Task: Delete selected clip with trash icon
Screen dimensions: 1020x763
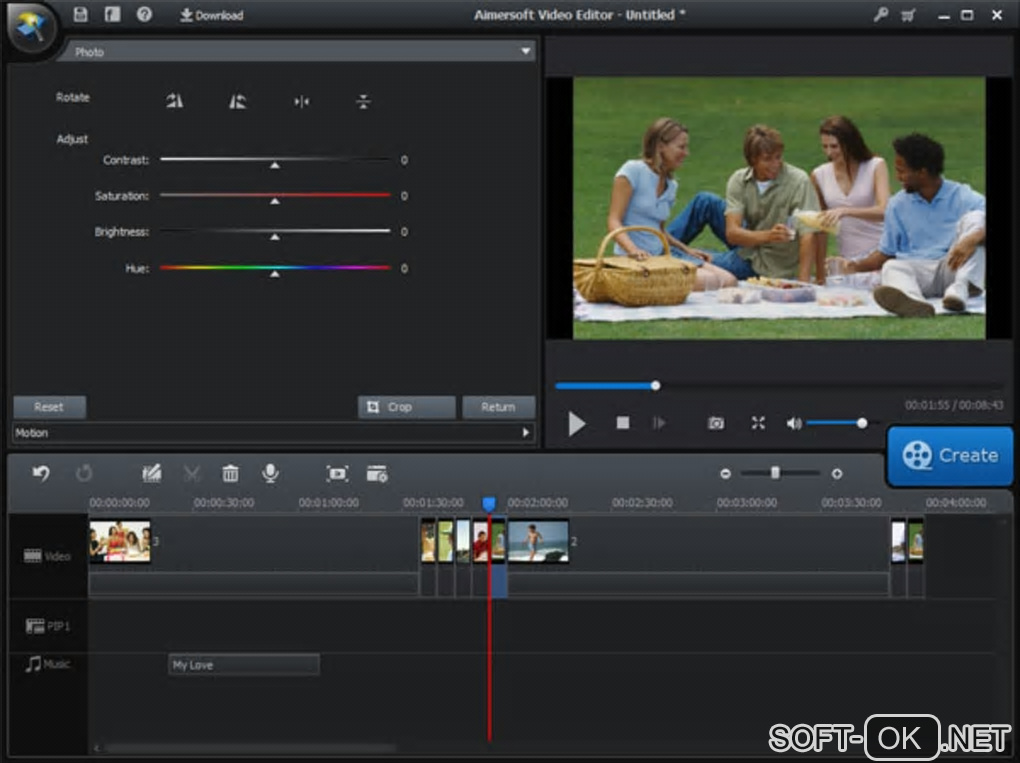Action: pyautogui.click(x=230, y=473)
